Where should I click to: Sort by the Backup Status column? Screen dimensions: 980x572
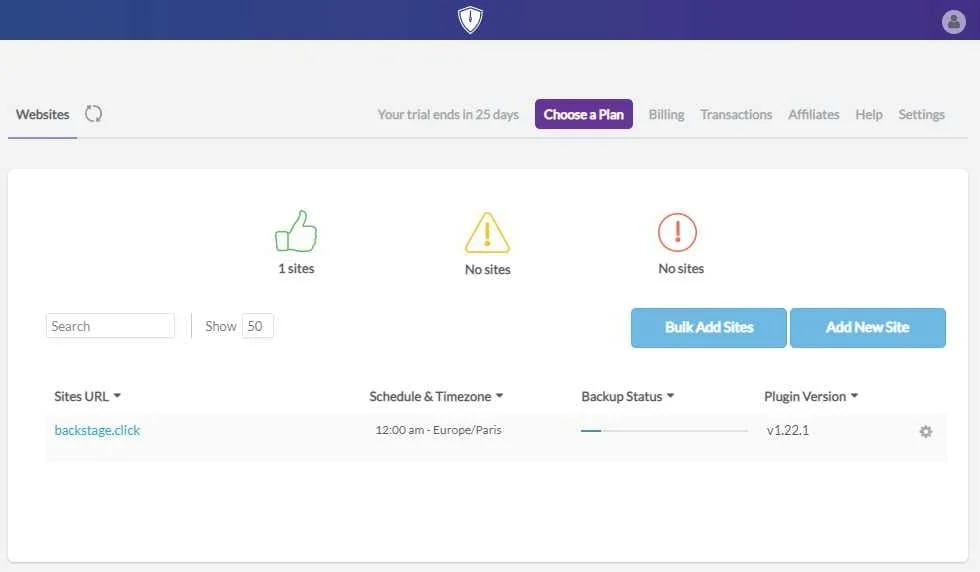click(627, 397)
